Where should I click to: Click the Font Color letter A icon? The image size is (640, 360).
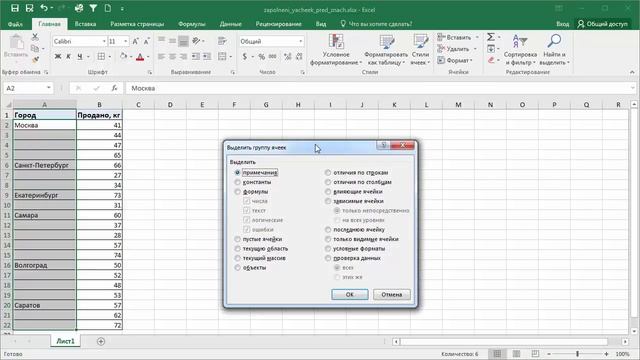click(140, 57)
